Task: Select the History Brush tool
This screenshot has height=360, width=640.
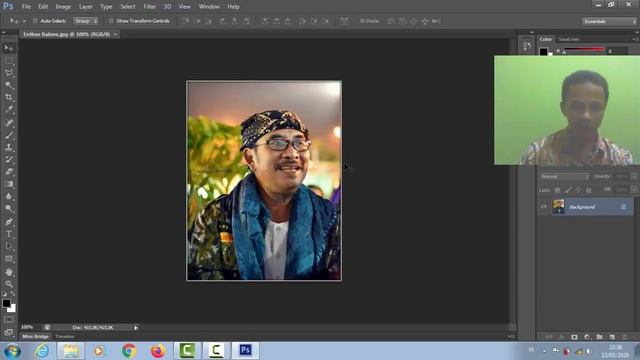Action: click(x=9, y=159)
